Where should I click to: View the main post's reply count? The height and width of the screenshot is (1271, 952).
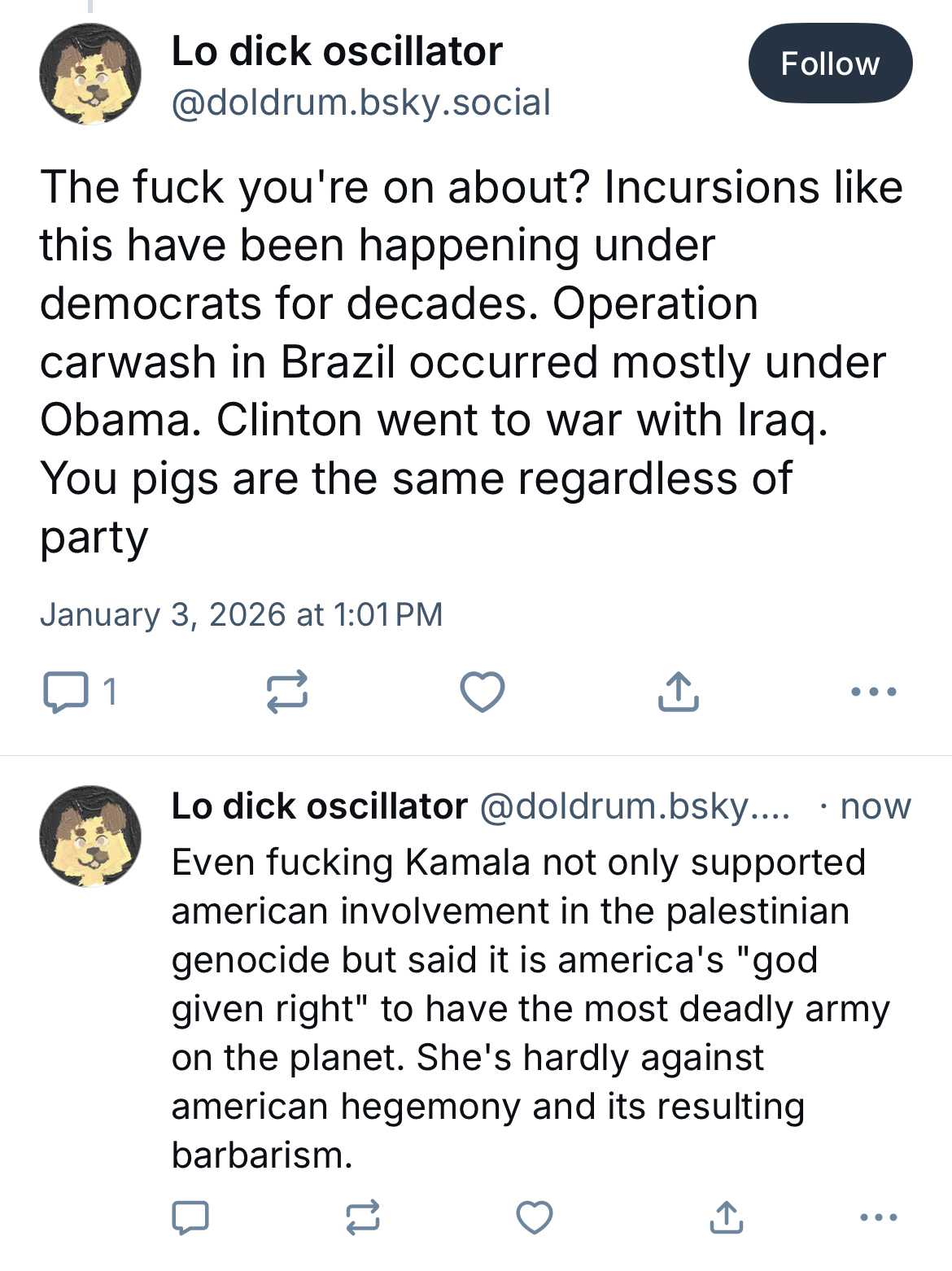110,692
